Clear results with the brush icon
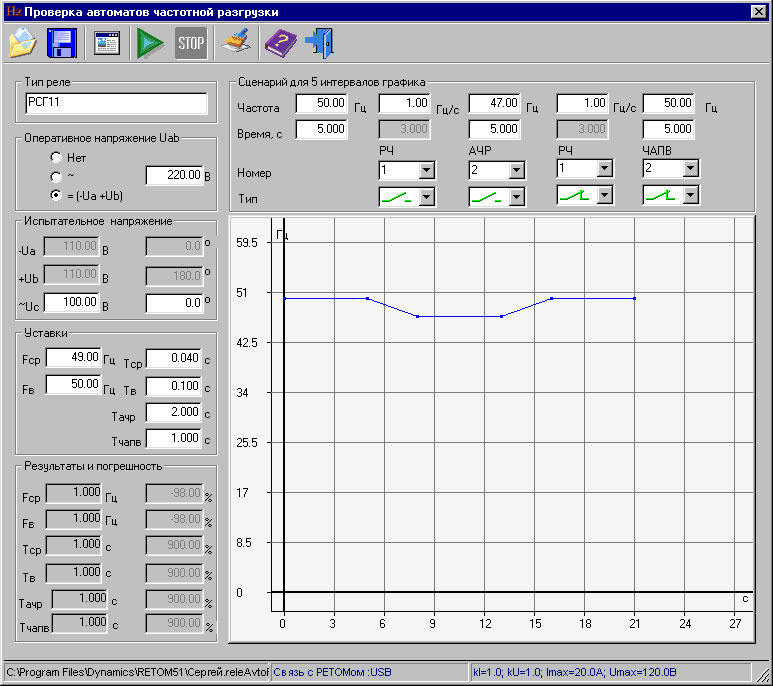773x686 pixels. tap(236, 43)
